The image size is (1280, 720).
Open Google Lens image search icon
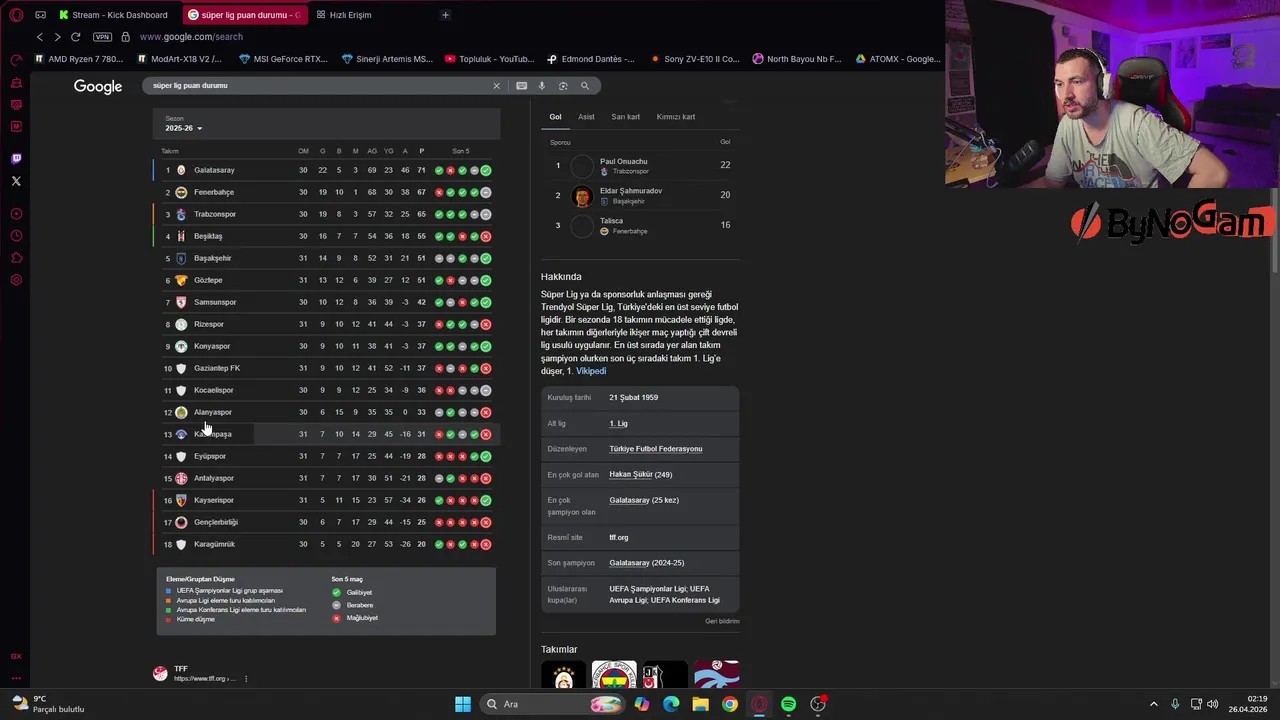point(563,86)
